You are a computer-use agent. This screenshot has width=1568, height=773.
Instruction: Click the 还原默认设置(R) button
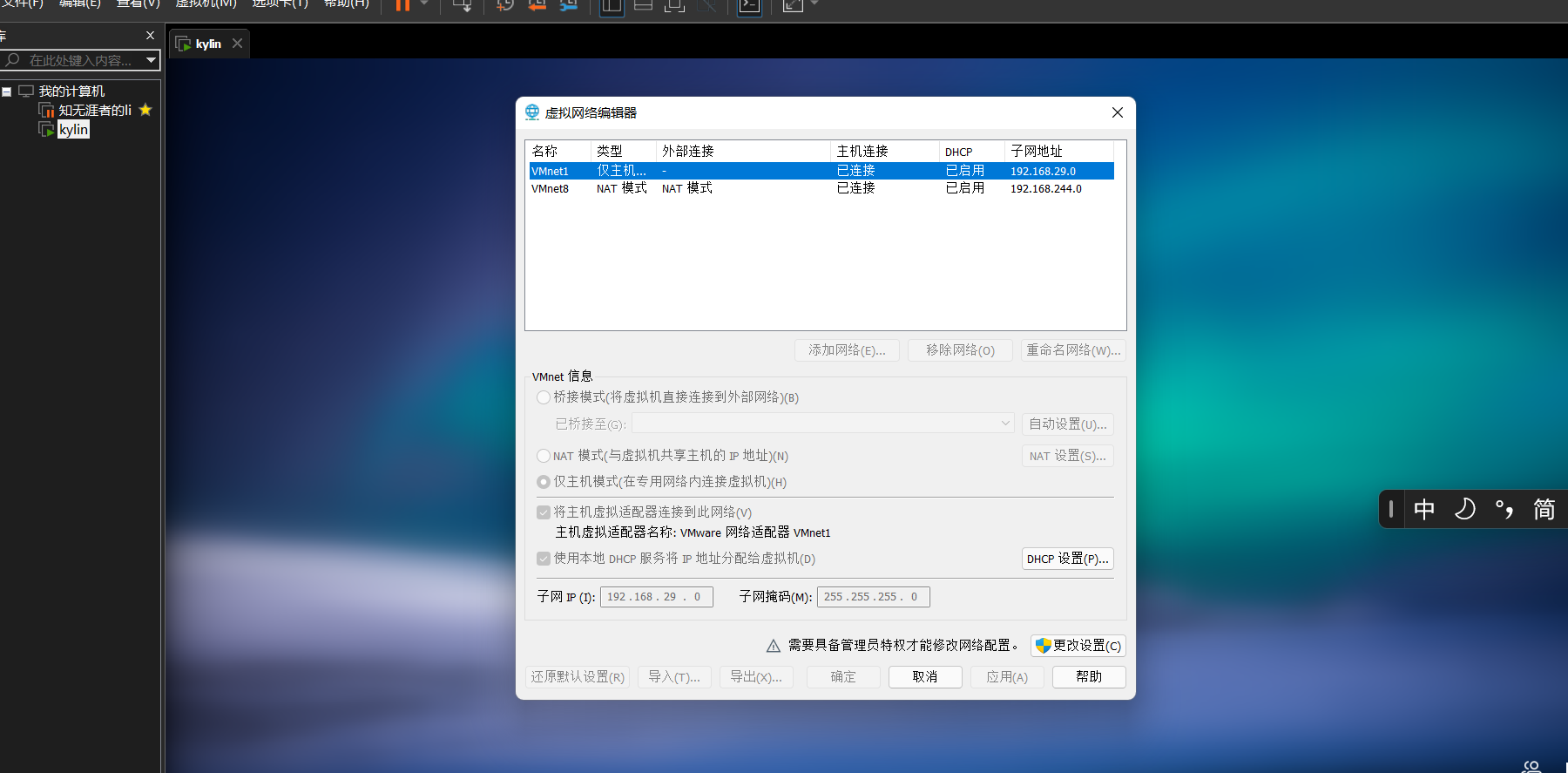coord(578,677)
